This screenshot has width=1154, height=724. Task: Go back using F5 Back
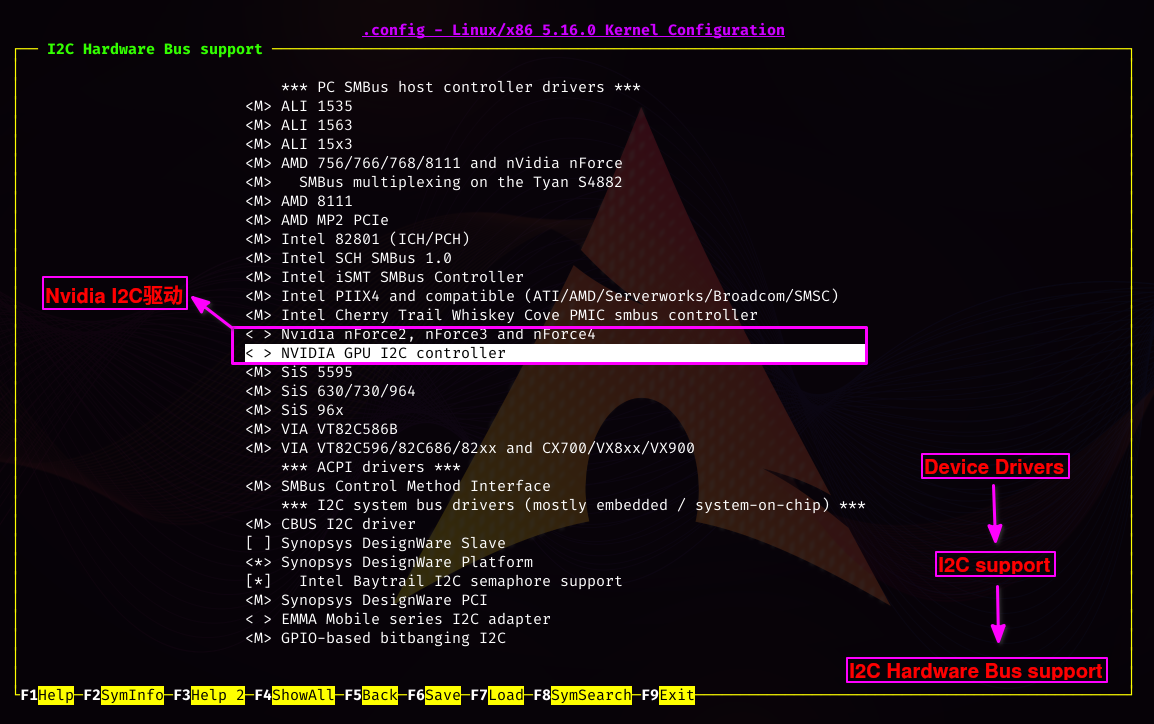click(x=370, y=695)
